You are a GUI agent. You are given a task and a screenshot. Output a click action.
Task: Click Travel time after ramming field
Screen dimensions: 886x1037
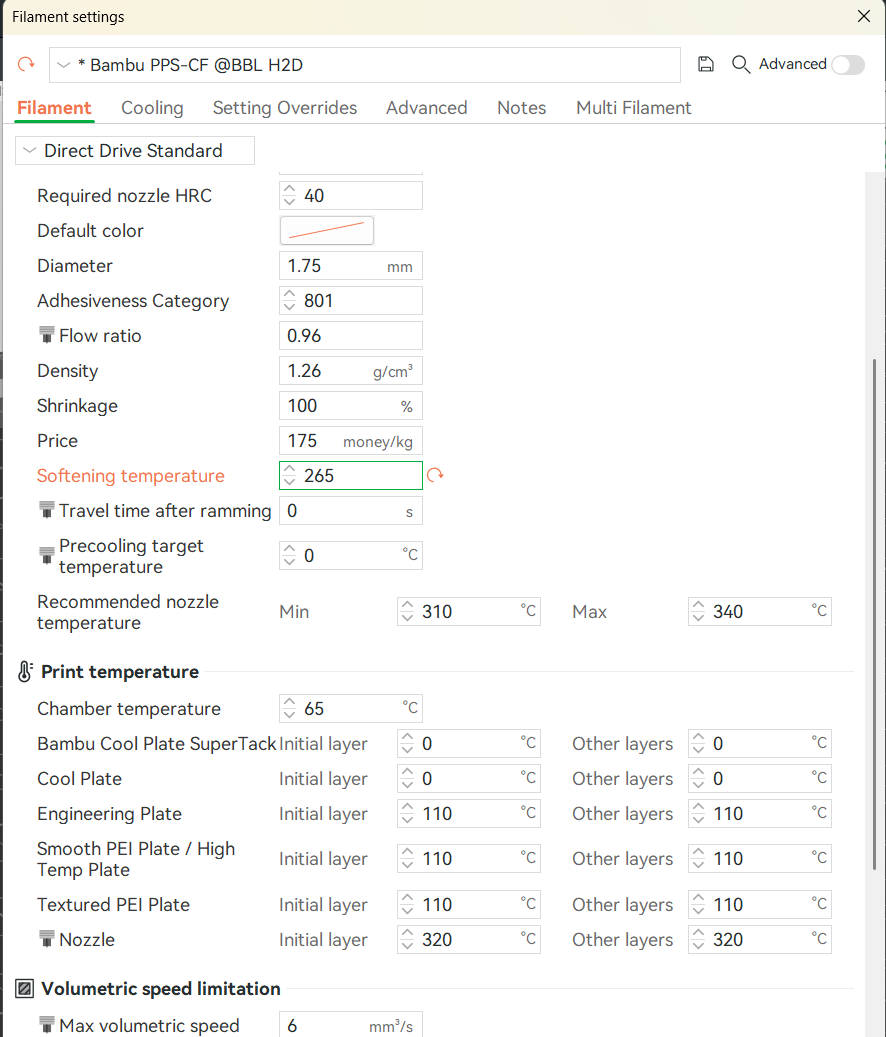[350, 511]
